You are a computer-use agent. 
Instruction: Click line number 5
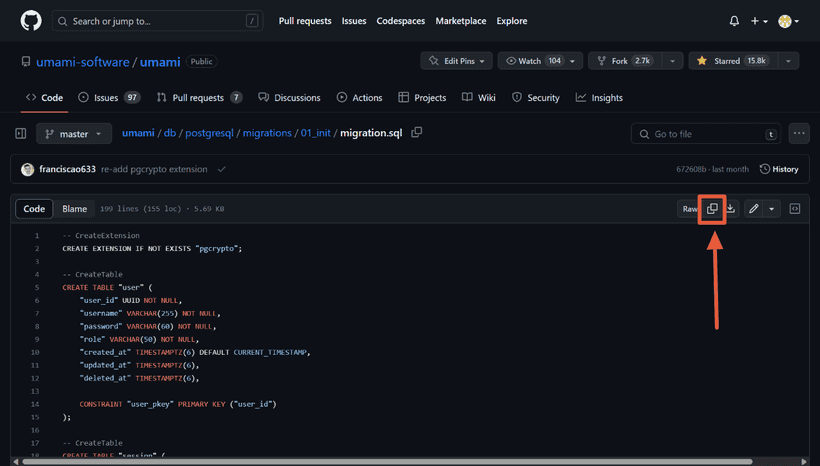coord(37,287)
